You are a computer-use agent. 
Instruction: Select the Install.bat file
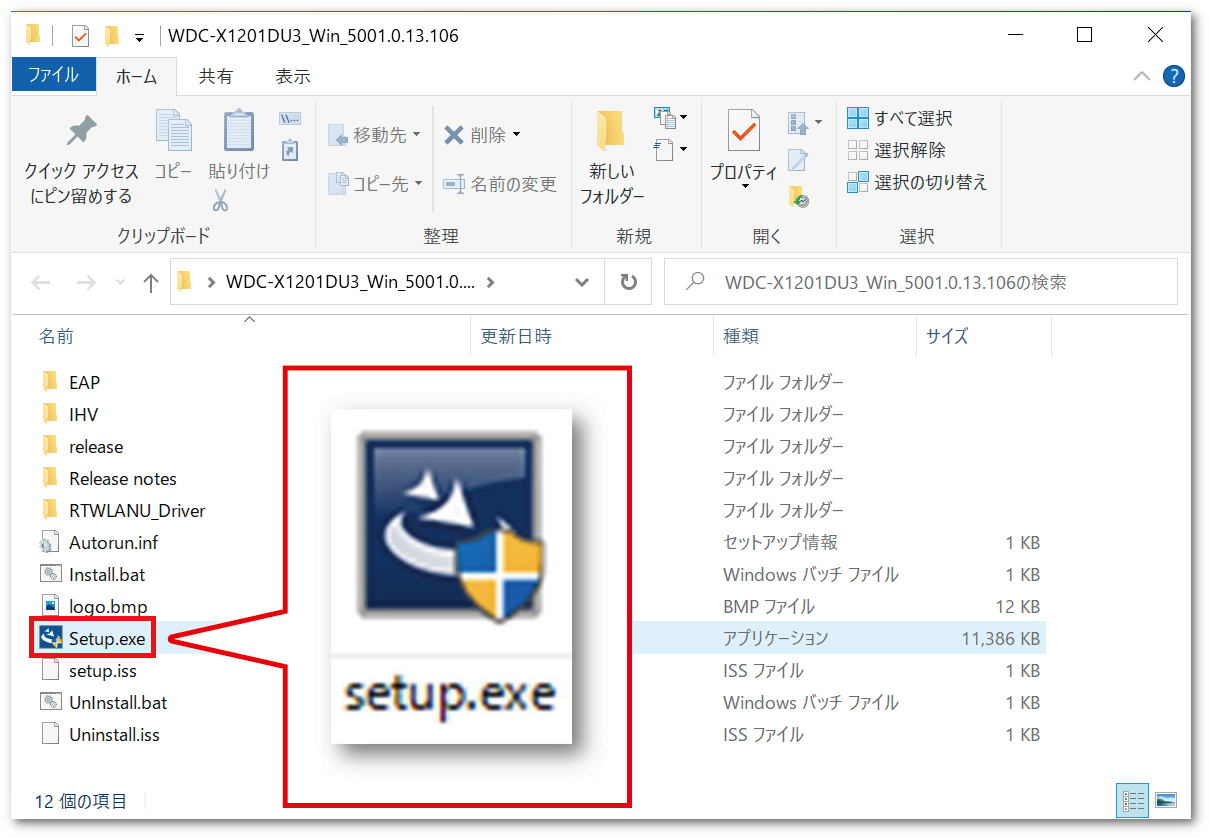[x=107, y=574]
